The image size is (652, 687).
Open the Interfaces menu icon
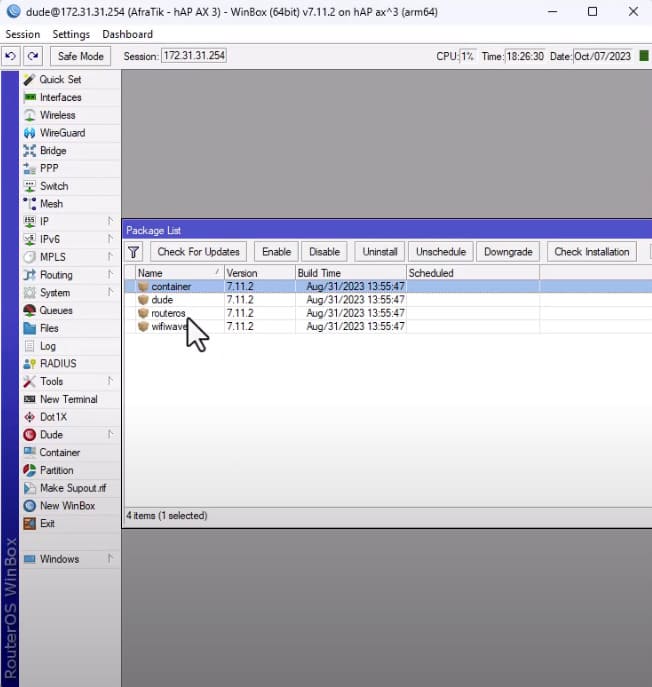[30, 97]
